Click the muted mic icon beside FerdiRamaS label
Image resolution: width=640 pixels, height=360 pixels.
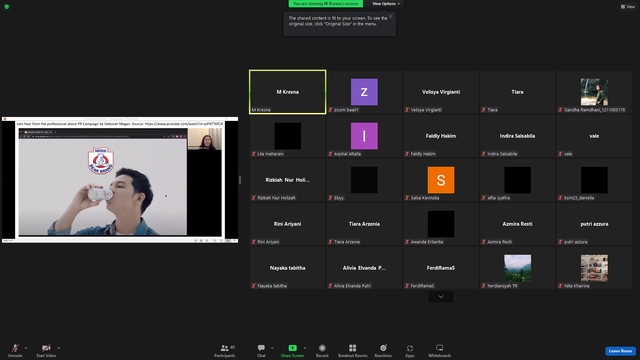[x=407, y=286]
